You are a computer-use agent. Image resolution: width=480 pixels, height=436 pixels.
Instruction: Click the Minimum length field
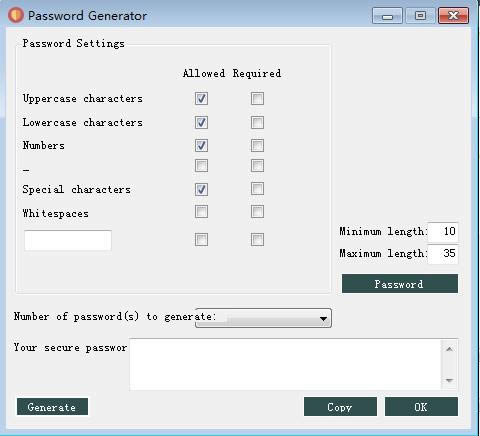coord(443,231)
